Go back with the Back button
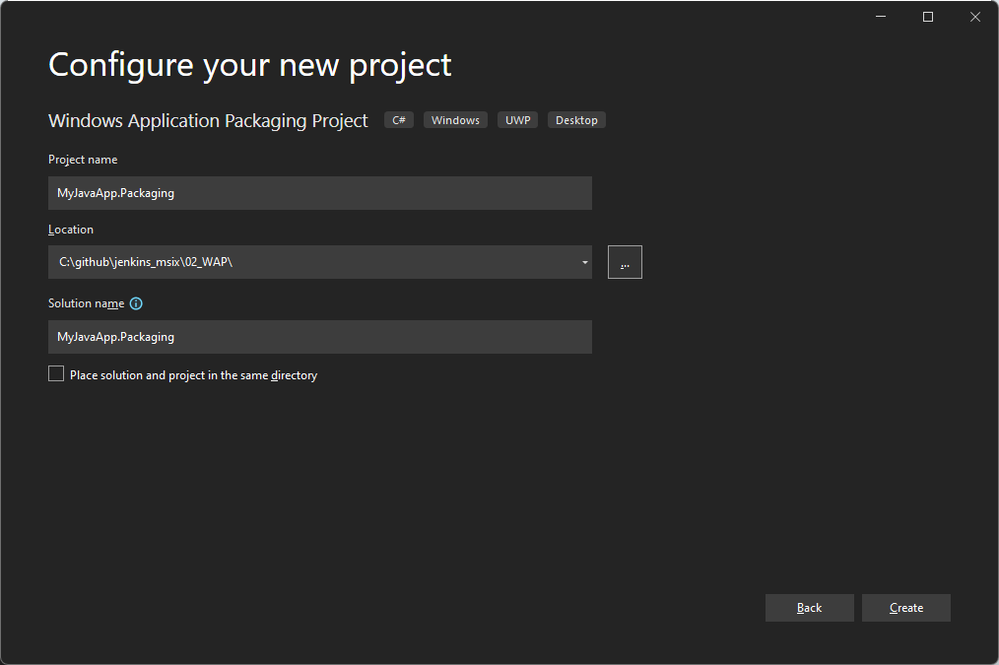The width and height of the screenshot is (999, 665). (x=809, y=608)
